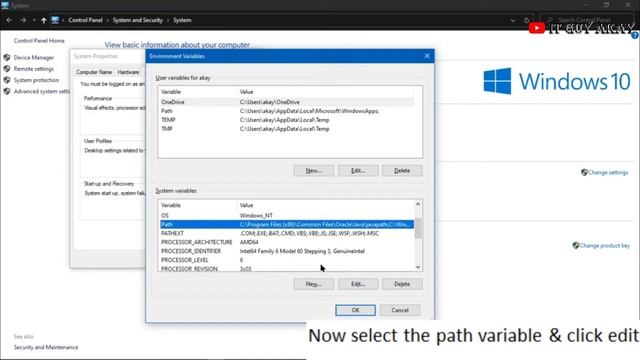Screen dimensions: 640x360
Task: Click the computer icon in address bar
Action: (55, 20)
